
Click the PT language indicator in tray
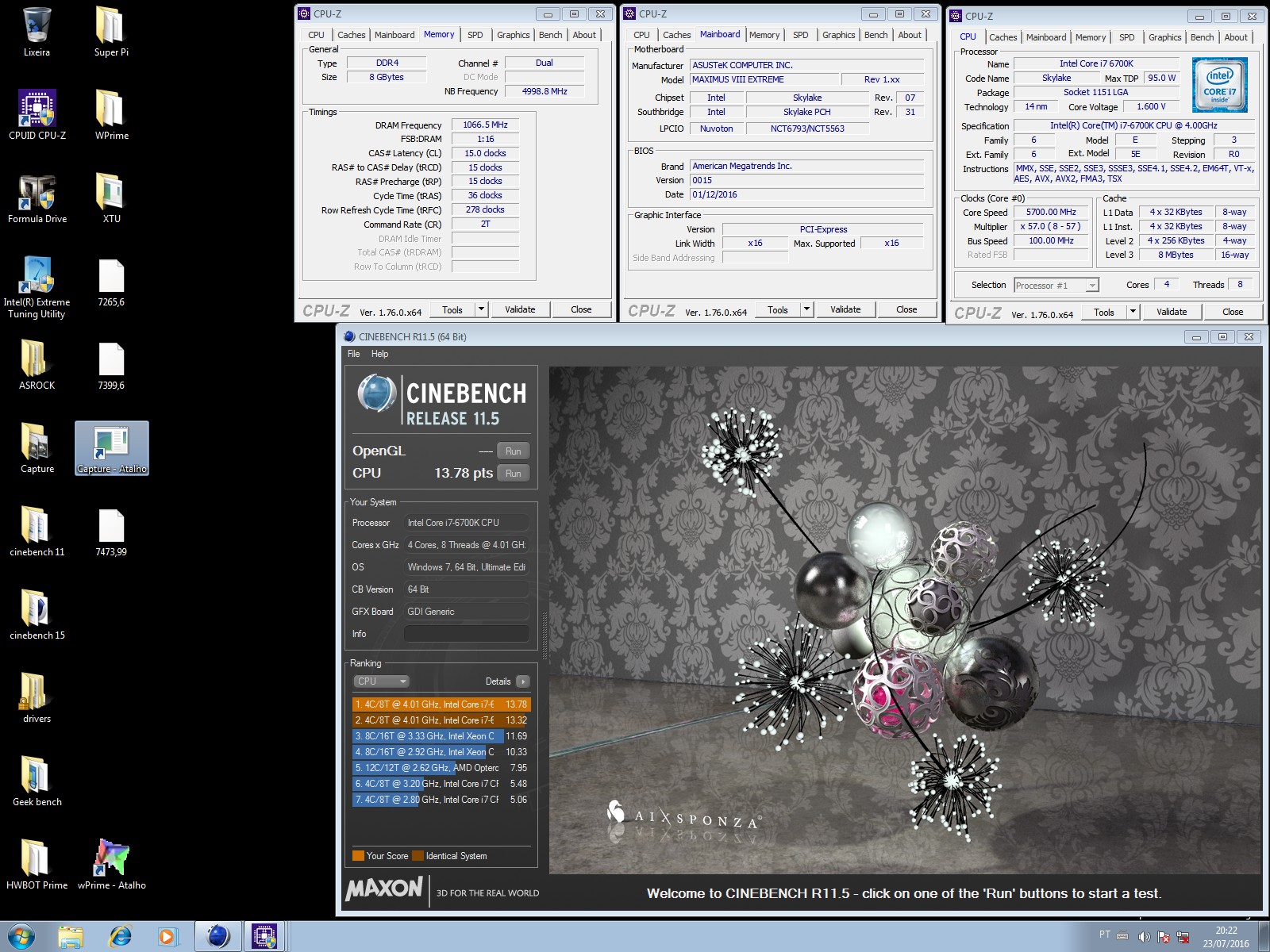1104,935
